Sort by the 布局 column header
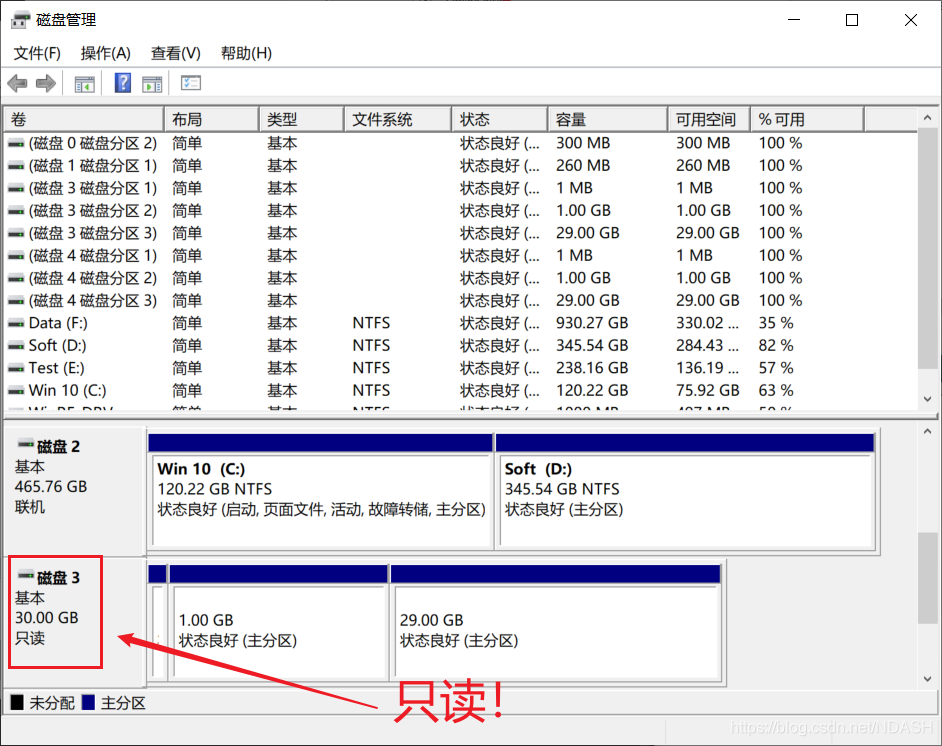 point(211,120)
